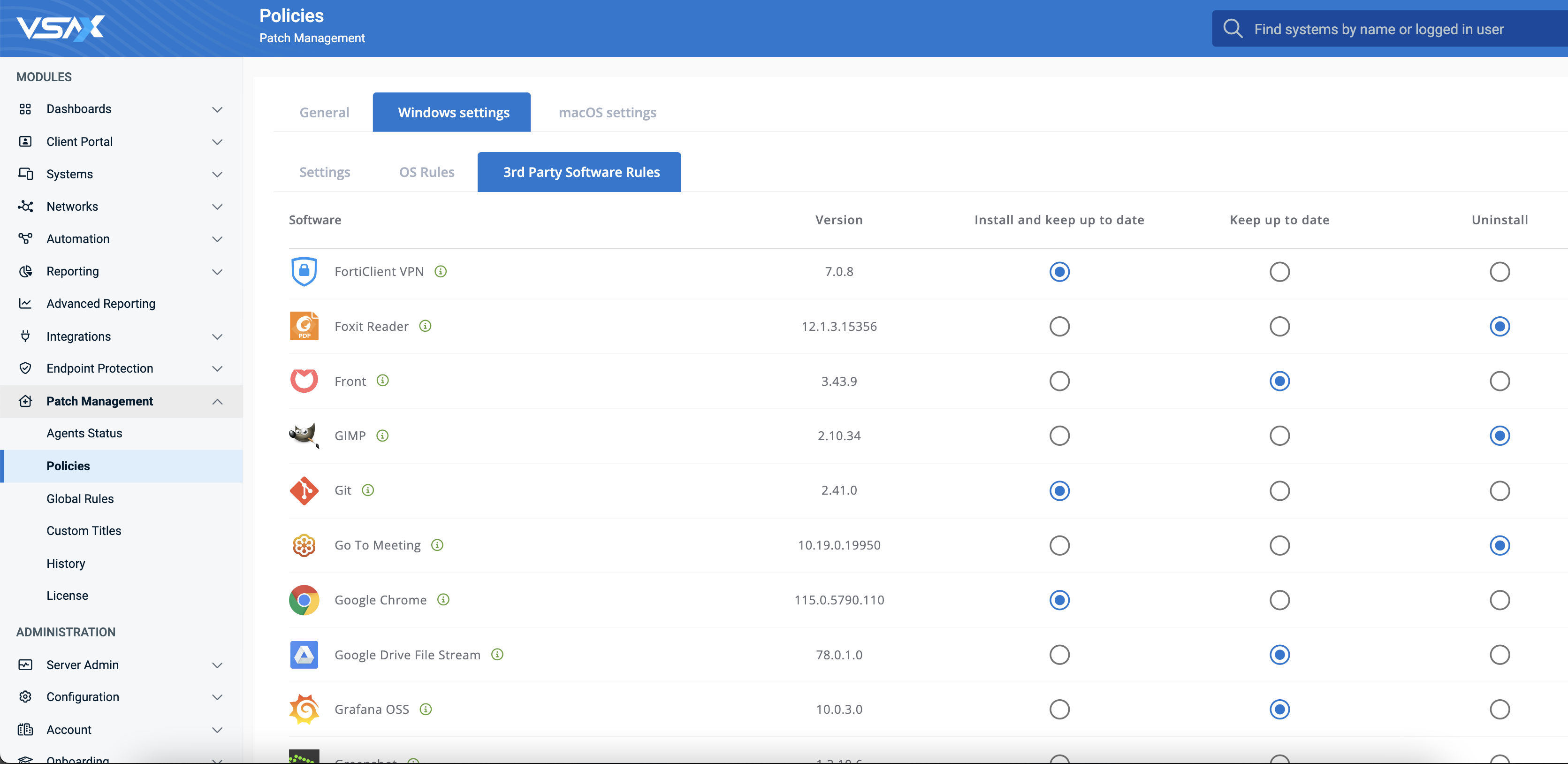
Task: Expand the Dashboards module menu
Action: [x=217, y=109]
